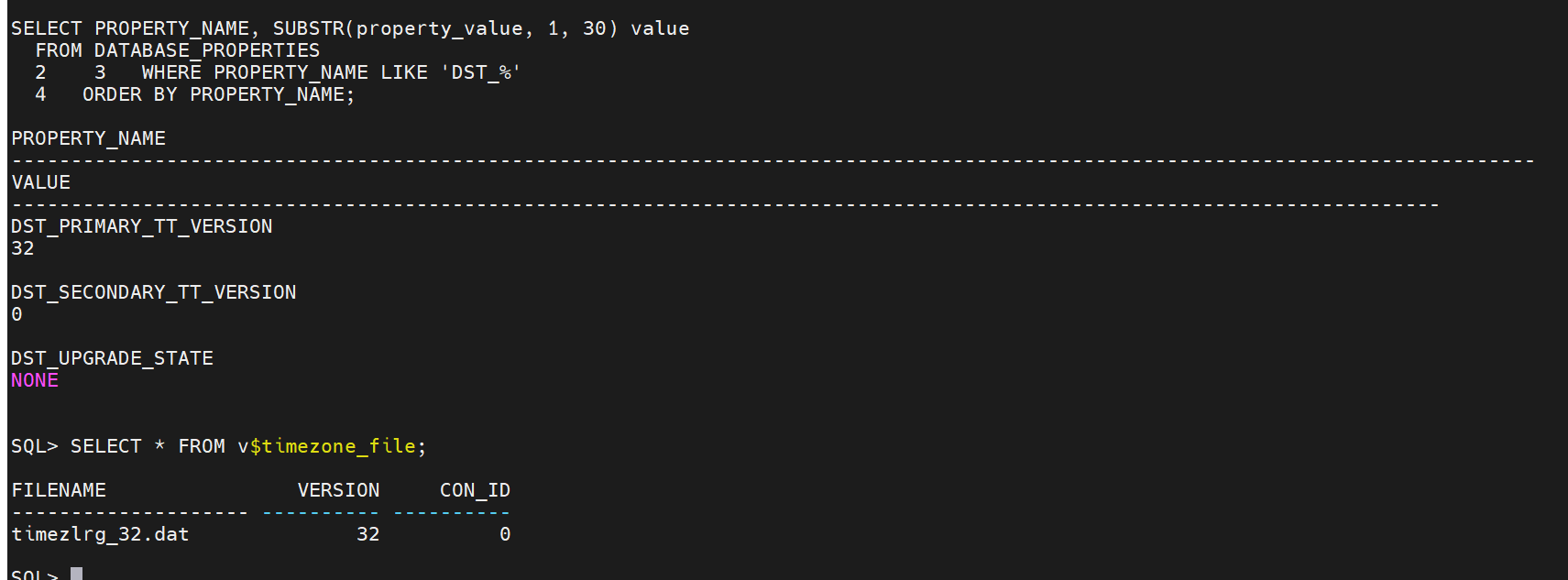Viewport: 1568px width, 580px height.
Task: Click the ORDER BY PROPERTY_NAME line
Action: click(218, 94)
